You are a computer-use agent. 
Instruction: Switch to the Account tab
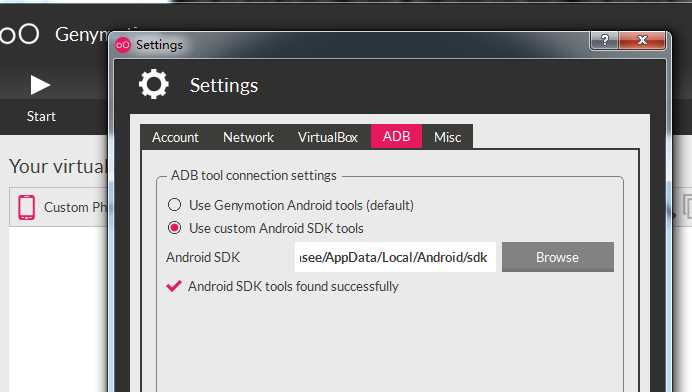pos(175,137)
